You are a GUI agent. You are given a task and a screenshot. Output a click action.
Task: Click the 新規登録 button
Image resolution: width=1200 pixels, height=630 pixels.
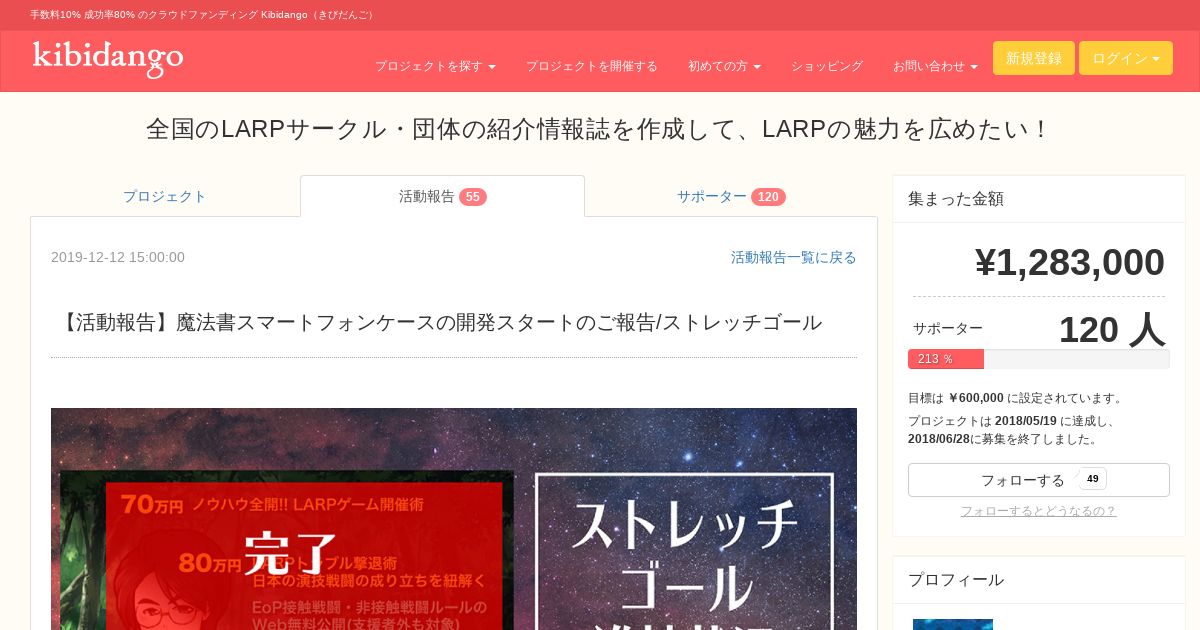tap(1034, 58)
